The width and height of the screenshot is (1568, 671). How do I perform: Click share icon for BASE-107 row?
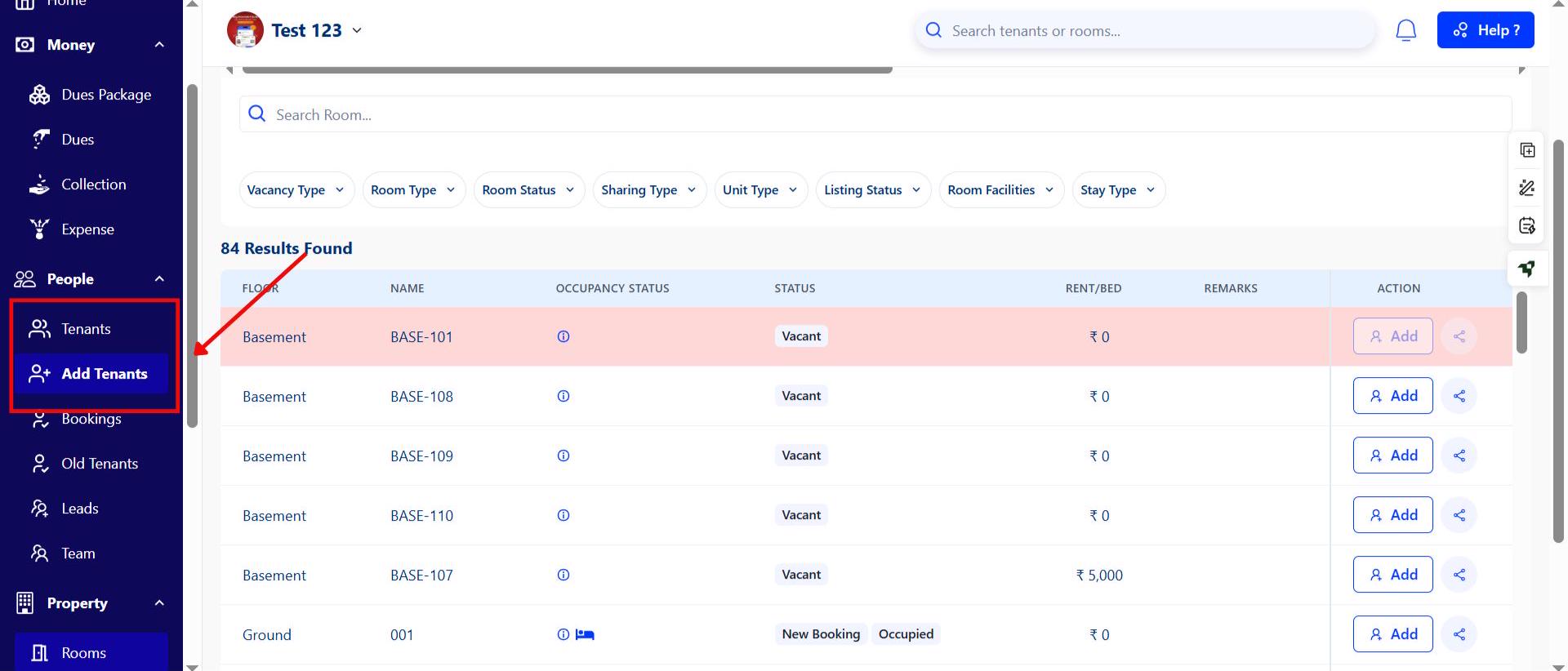[x=1459, y=575]
